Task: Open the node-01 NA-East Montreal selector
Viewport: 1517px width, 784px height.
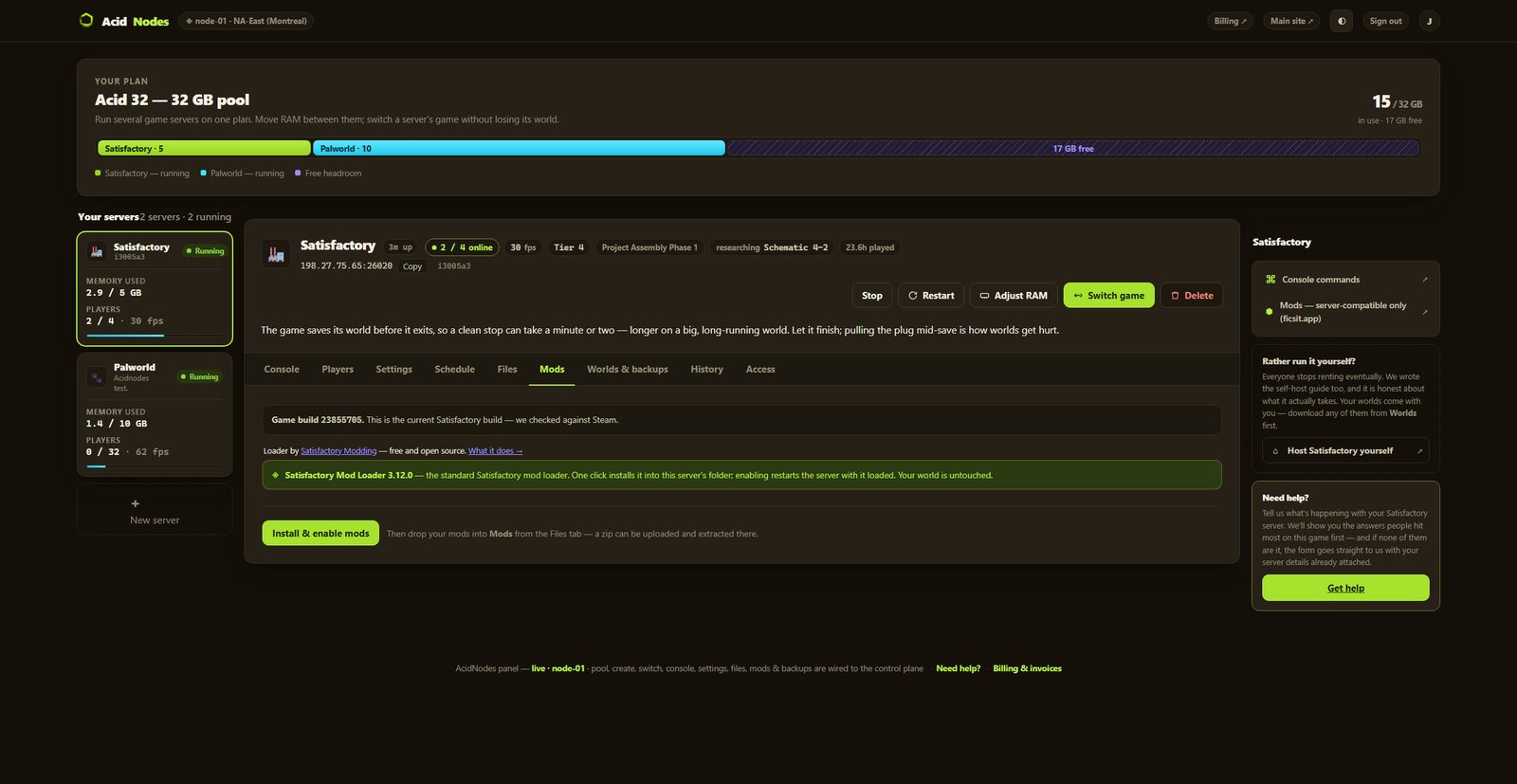Action: [247, 21]
